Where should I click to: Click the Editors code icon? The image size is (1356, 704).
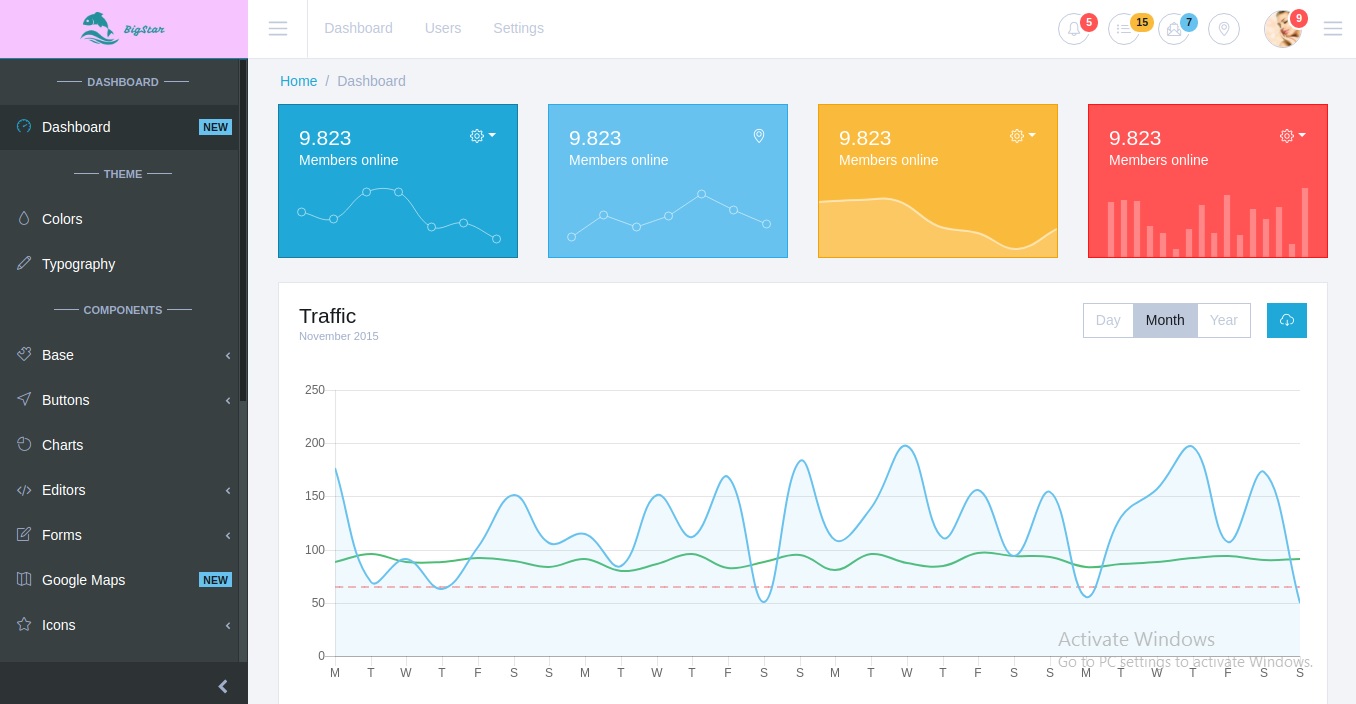25,490
